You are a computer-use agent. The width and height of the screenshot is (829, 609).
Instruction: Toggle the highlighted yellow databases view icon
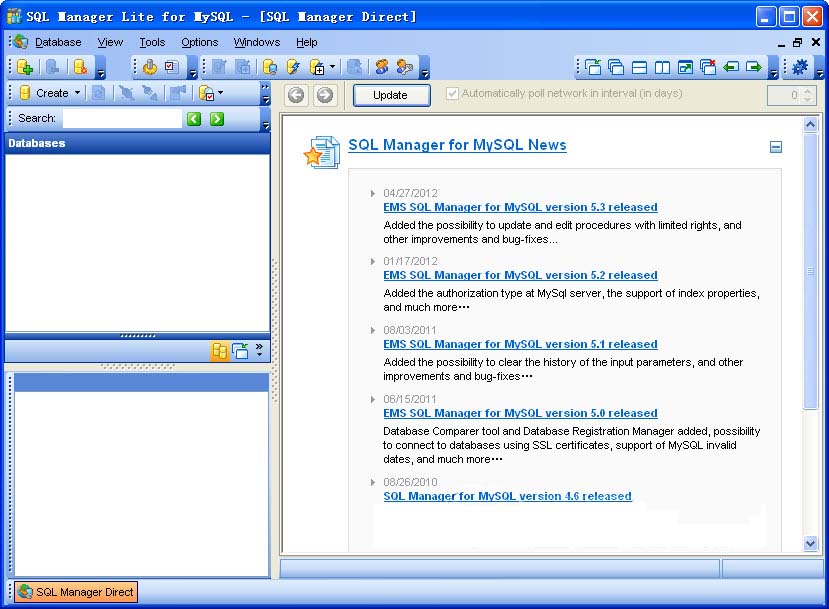[x=219, y=351]
